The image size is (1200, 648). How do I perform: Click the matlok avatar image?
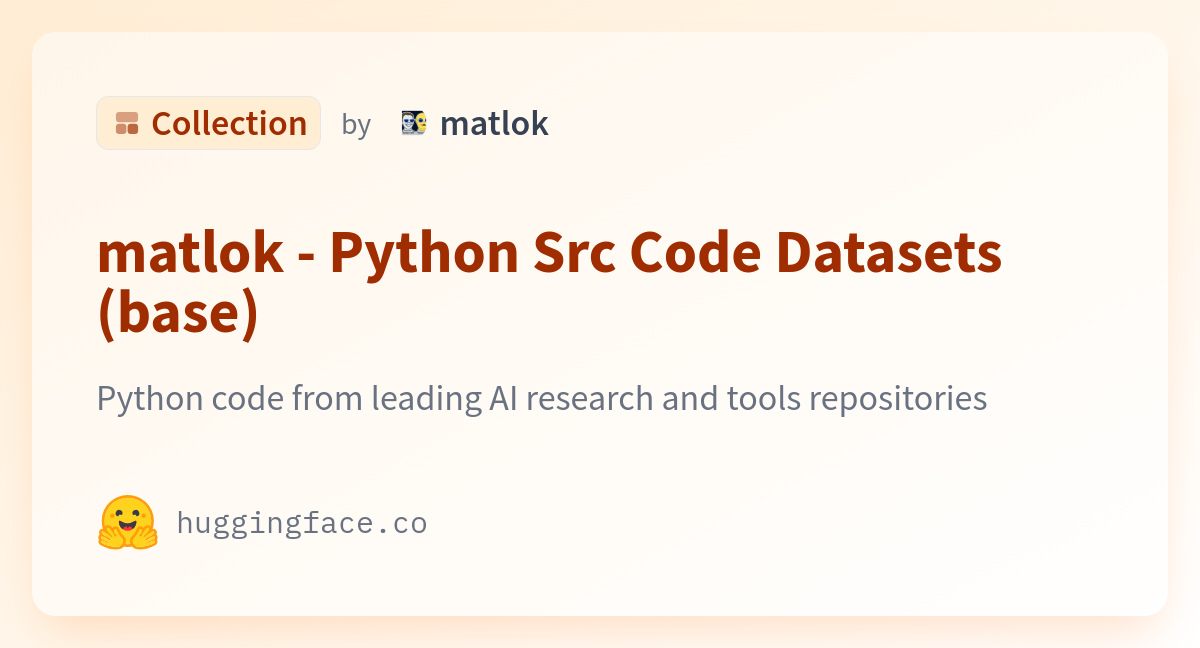(414, 123)
